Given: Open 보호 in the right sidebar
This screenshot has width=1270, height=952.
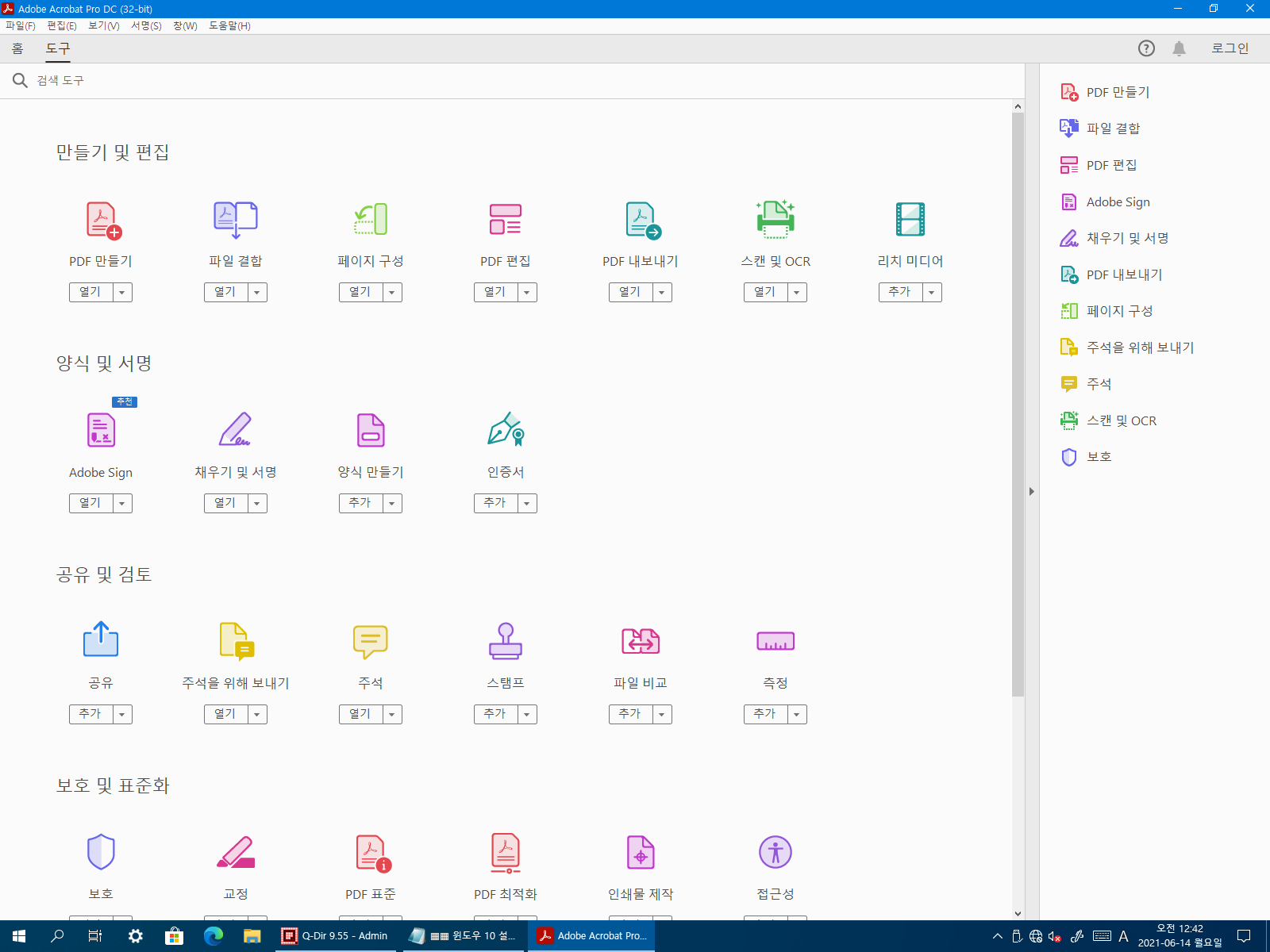Looking at the screenshot, I should pyautogui.click(x=1086, y=457).
